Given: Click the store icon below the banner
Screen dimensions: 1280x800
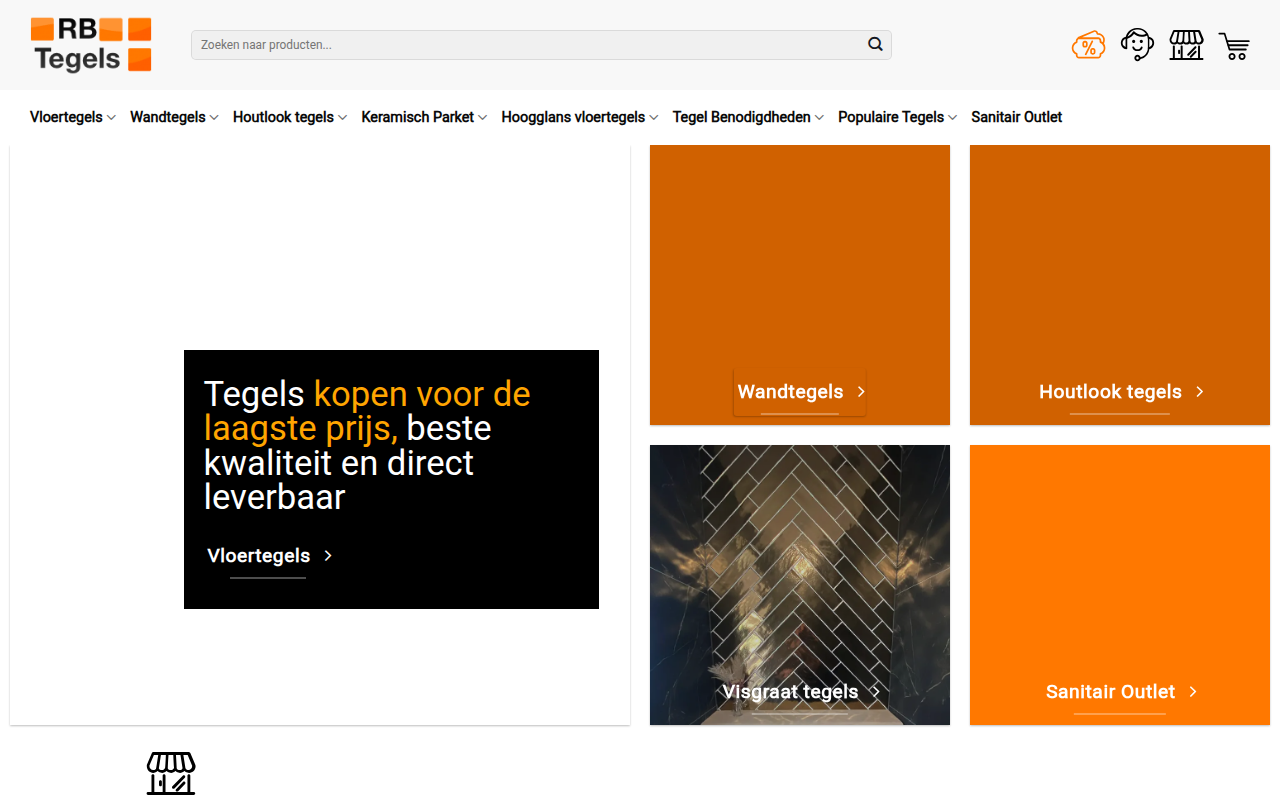Looking at the screenshot, I should [x=171, y=773].
